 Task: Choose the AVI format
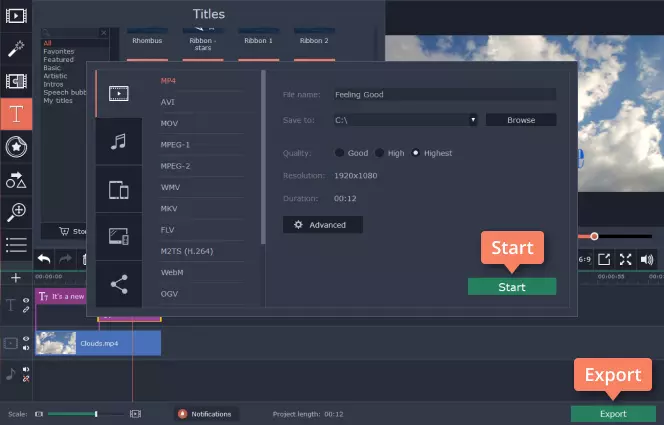click(168, 102)
